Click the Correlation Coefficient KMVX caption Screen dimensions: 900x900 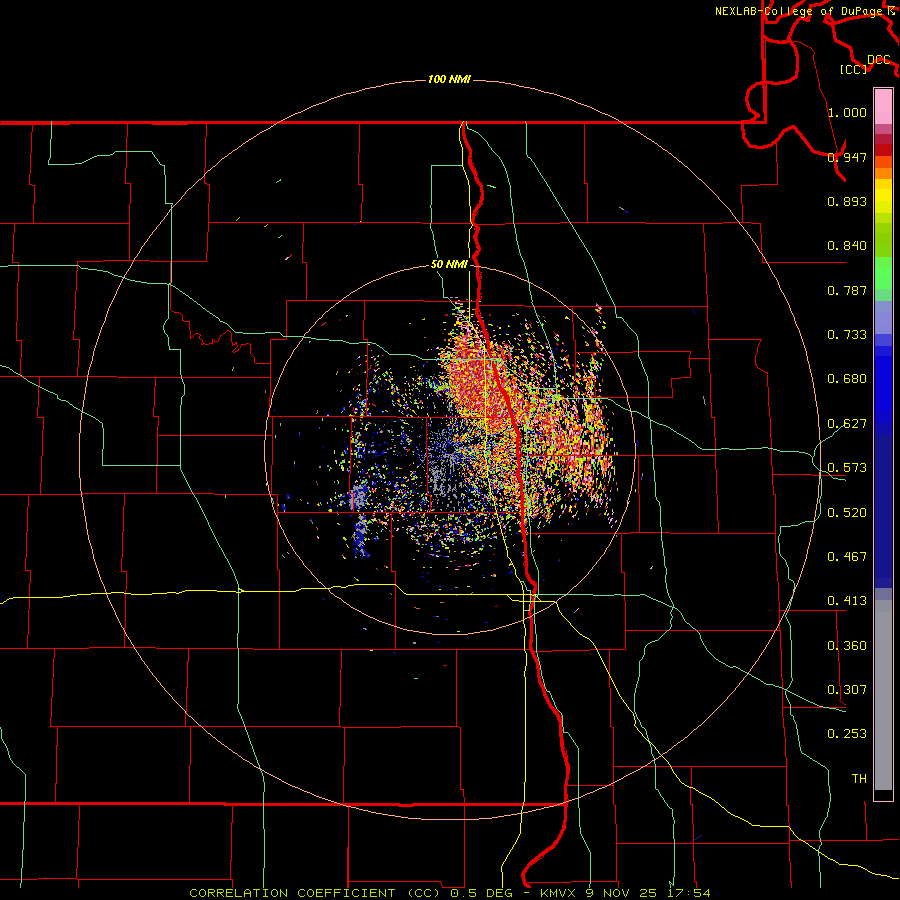[449, 893]
